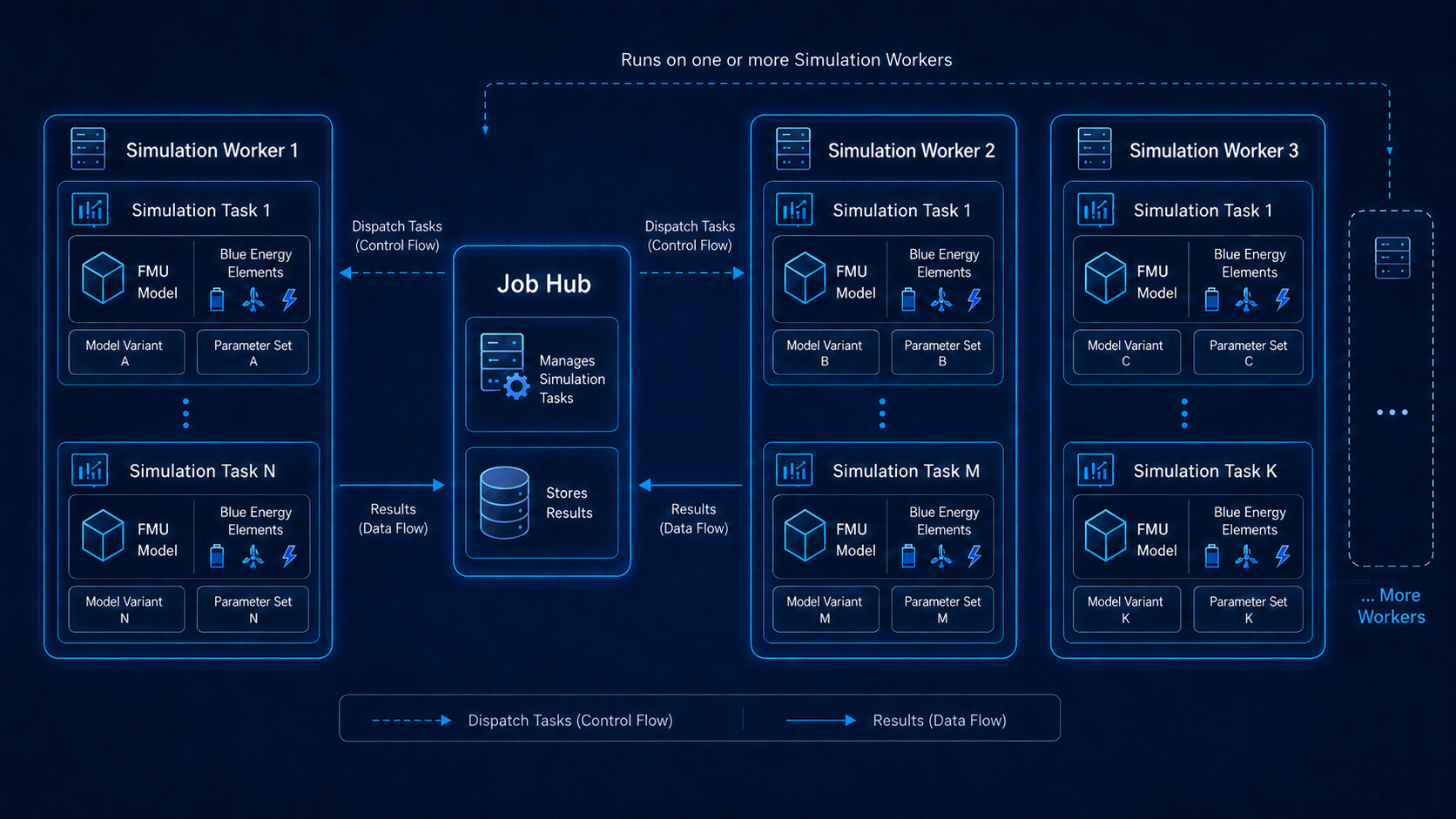Click battery icon in Worker 3 Task 1
The width and height of the screenshot is (1456, 819).
[x=1211, y=300]
